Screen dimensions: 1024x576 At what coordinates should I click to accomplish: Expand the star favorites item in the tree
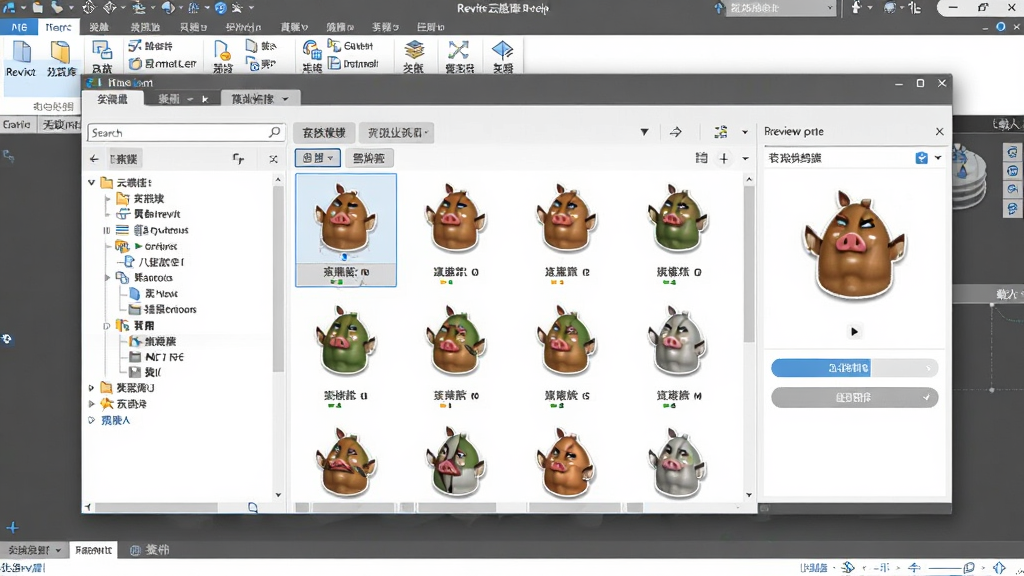click(x=91, y=404)
